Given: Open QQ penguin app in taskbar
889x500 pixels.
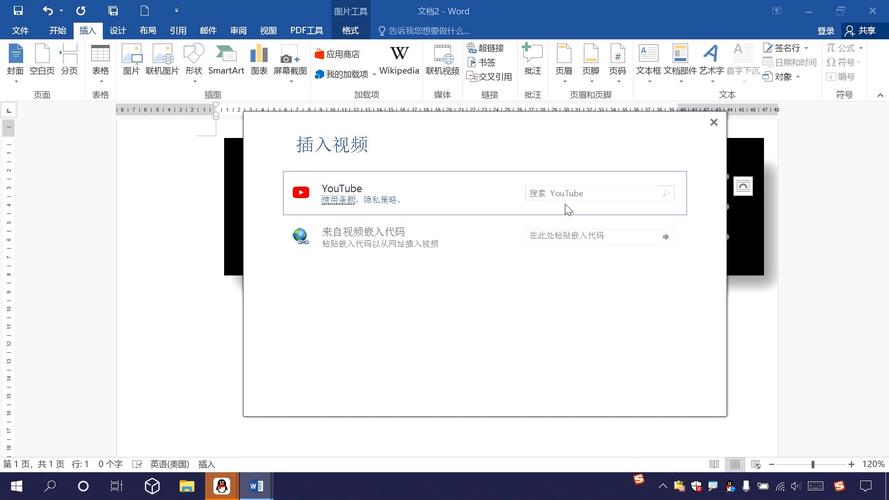Looking at the screenshot, I should click(222, 486).
